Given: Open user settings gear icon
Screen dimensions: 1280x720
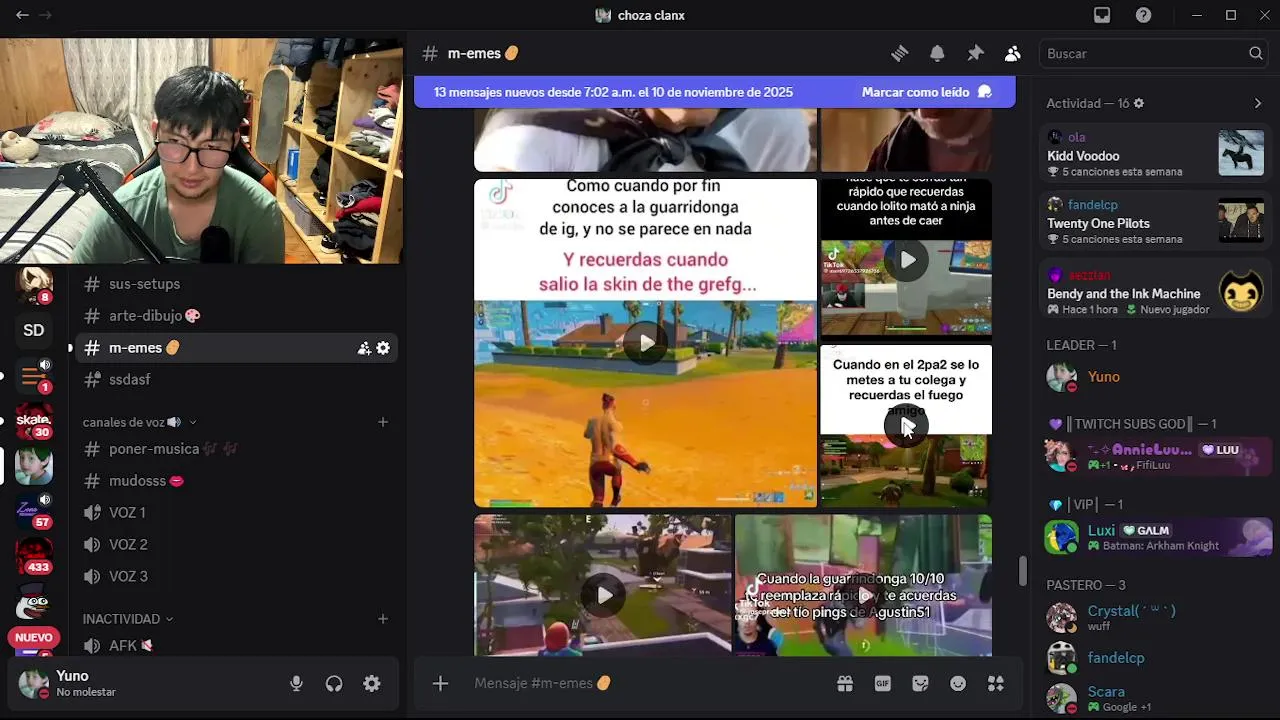Looking at the screenshot, I should click(372, 684).
